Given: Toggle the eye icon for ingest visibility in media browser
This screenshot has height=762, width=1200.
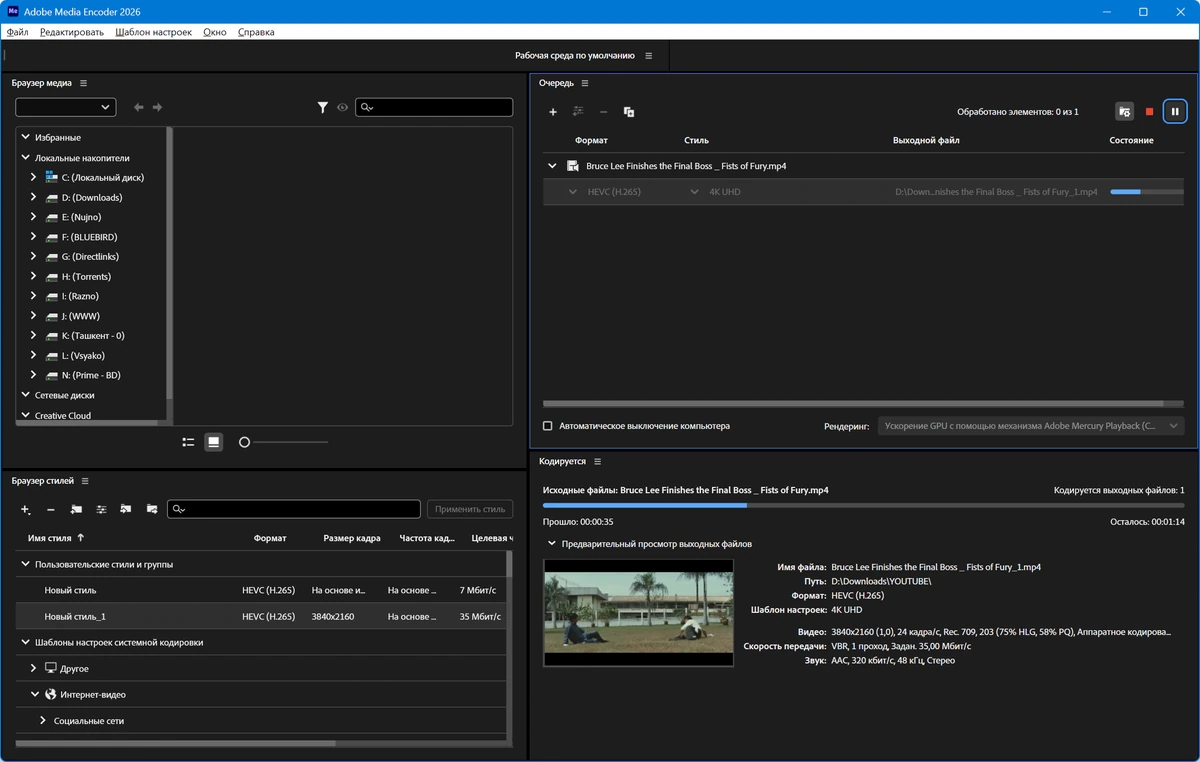Looking at the screenshot, I should tap(342, 107).
